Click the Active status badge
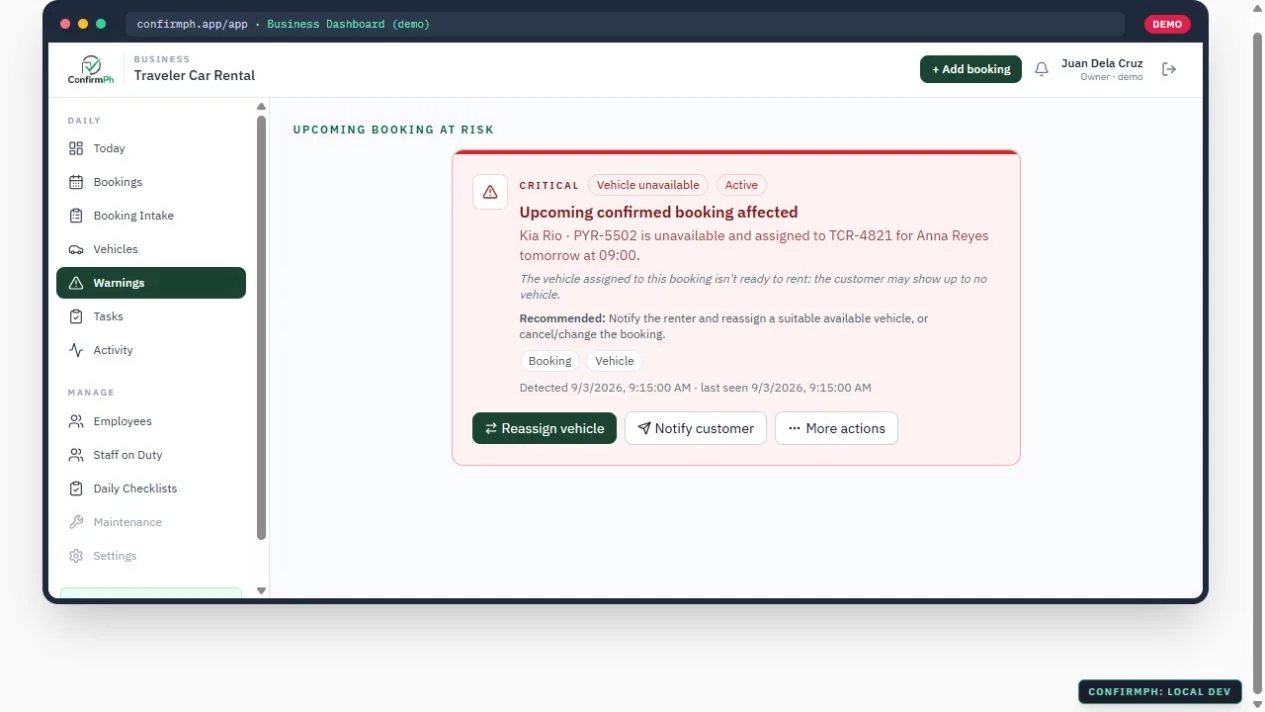This screenshot has height=712, width=1265. [x=741, y=185]
